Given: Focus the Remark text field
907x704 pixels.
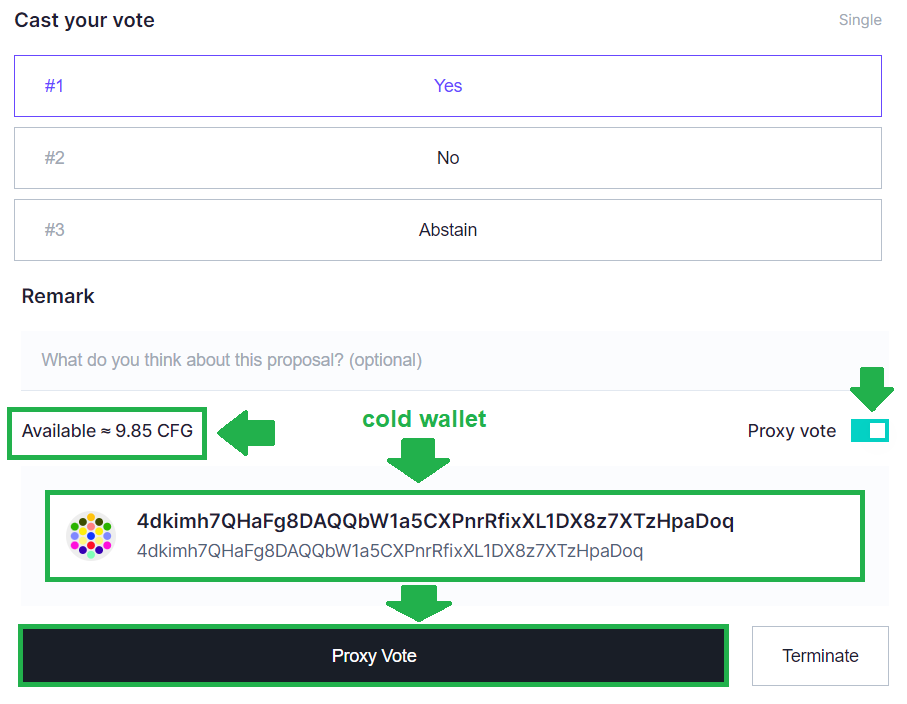Looking at the screenshot, I should click(x=454, y=360).
